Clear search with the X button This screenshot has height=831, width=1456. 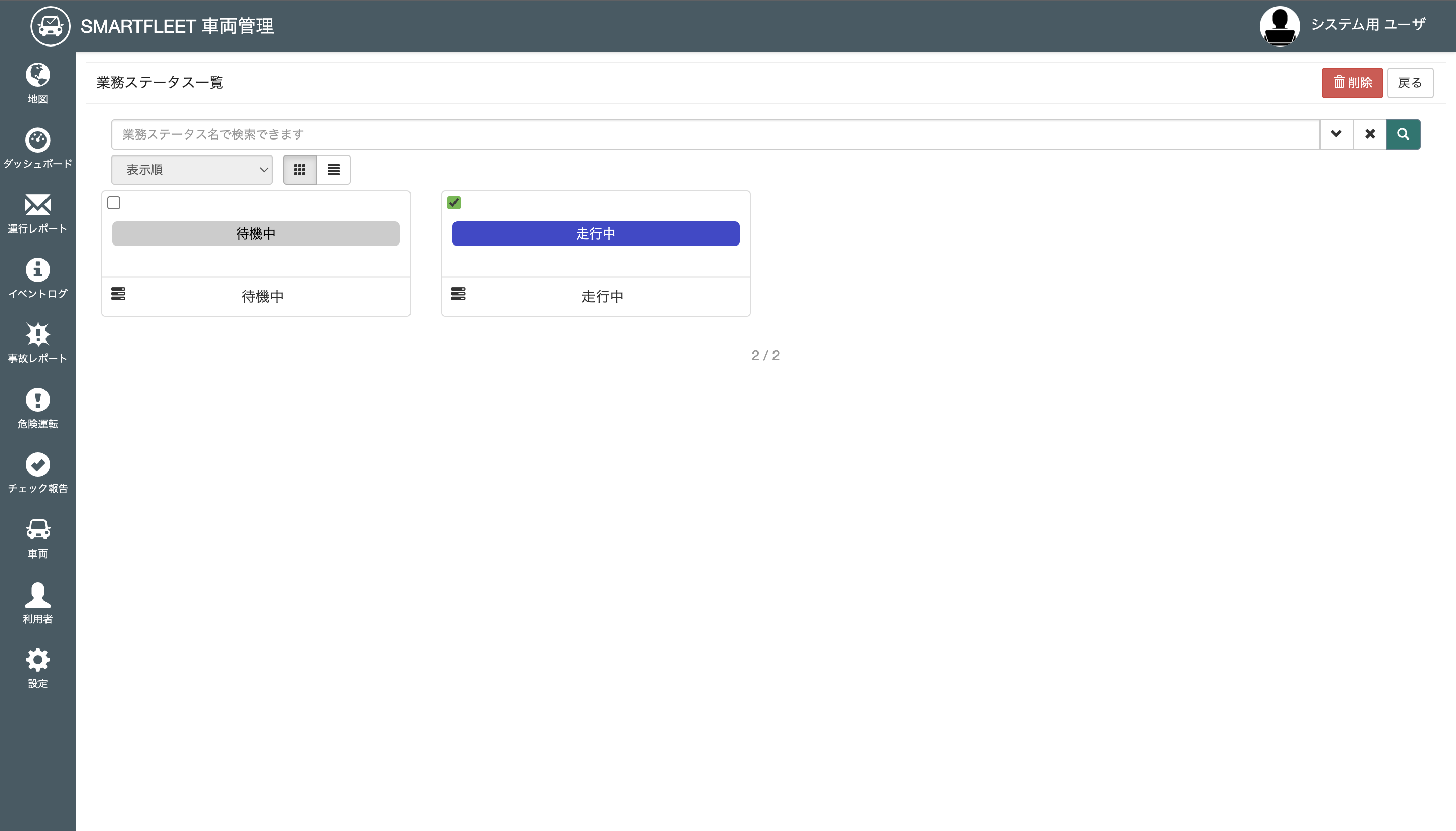[1369, 134]
